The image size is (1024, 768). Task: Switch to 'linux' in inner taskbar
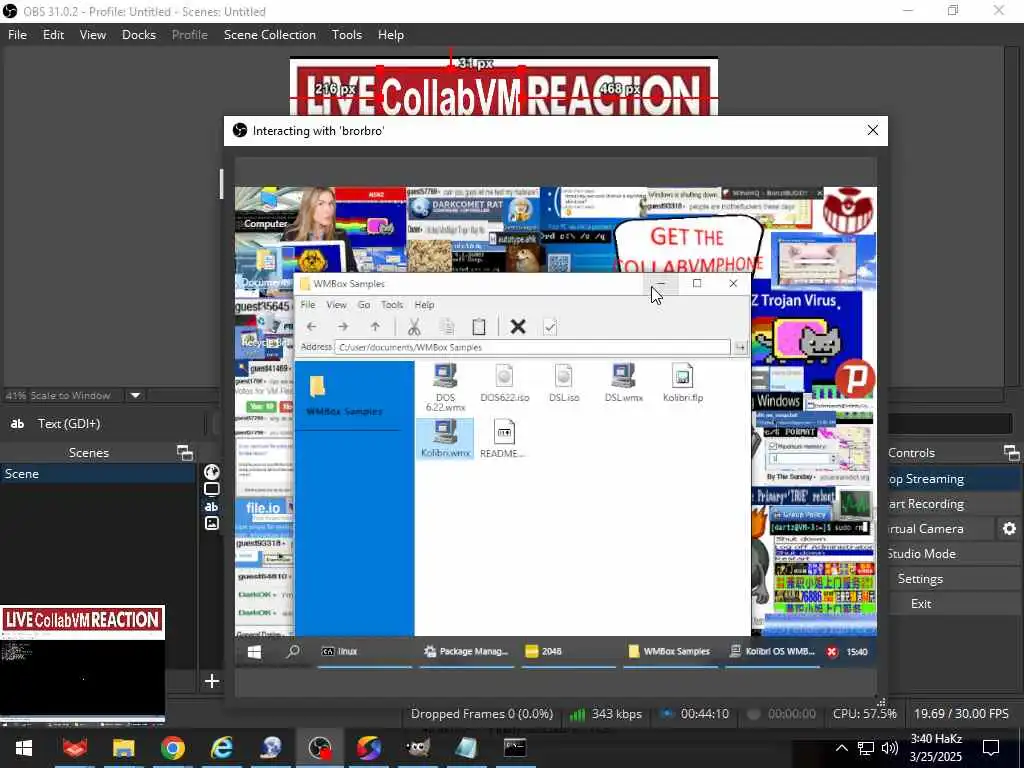pos(364,652)
